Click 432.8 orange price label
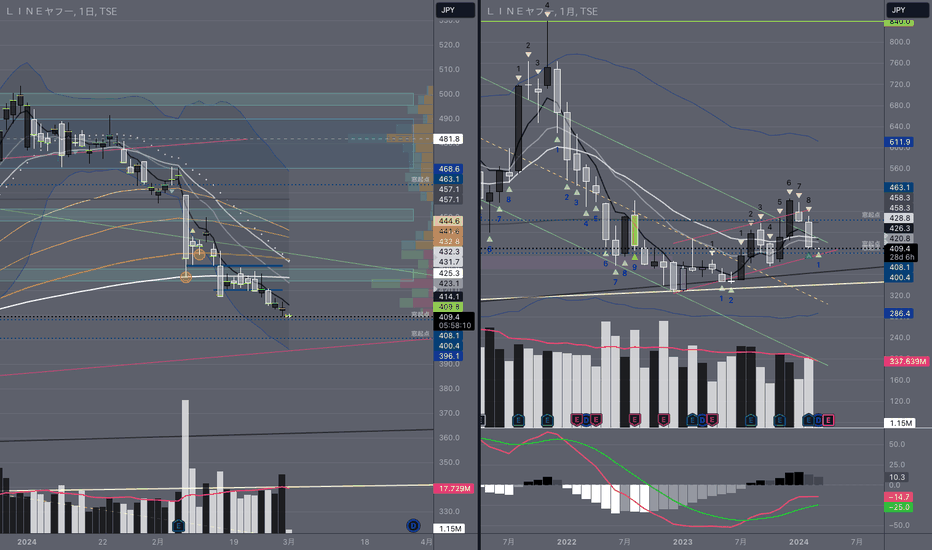The image size is (932, 550). pyautogui.click(x=449, y=241)
